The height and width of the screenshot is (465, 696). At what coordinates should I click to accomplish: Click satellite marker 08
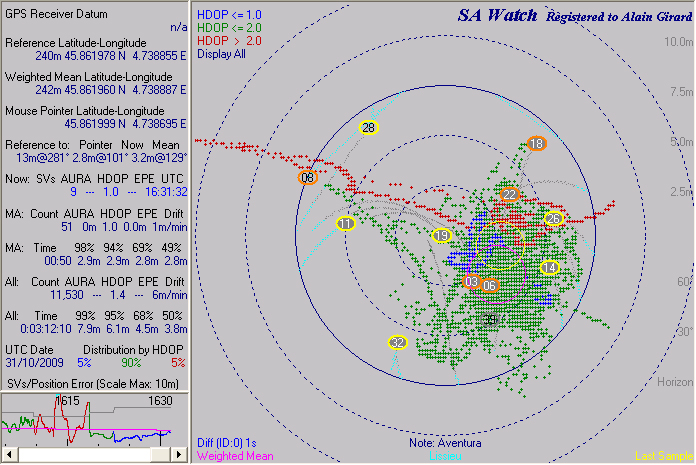(308, 178)
